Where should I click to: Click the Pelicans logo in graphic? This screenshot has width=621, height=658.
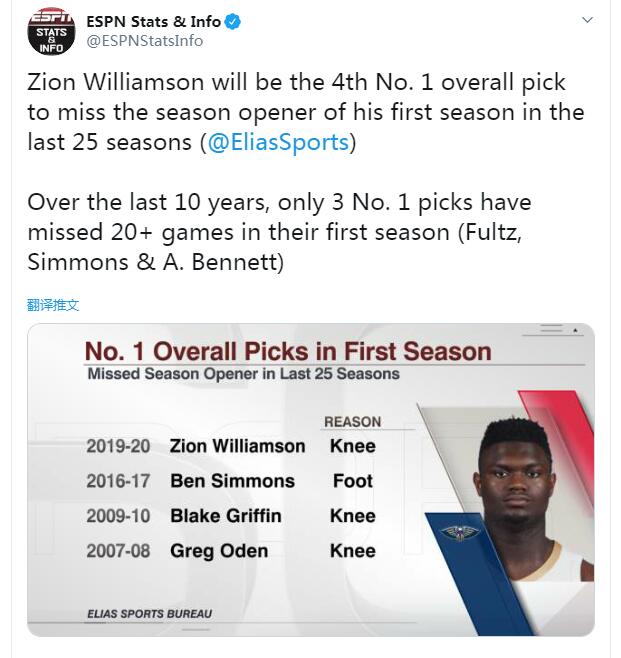[x=459, y=533]
